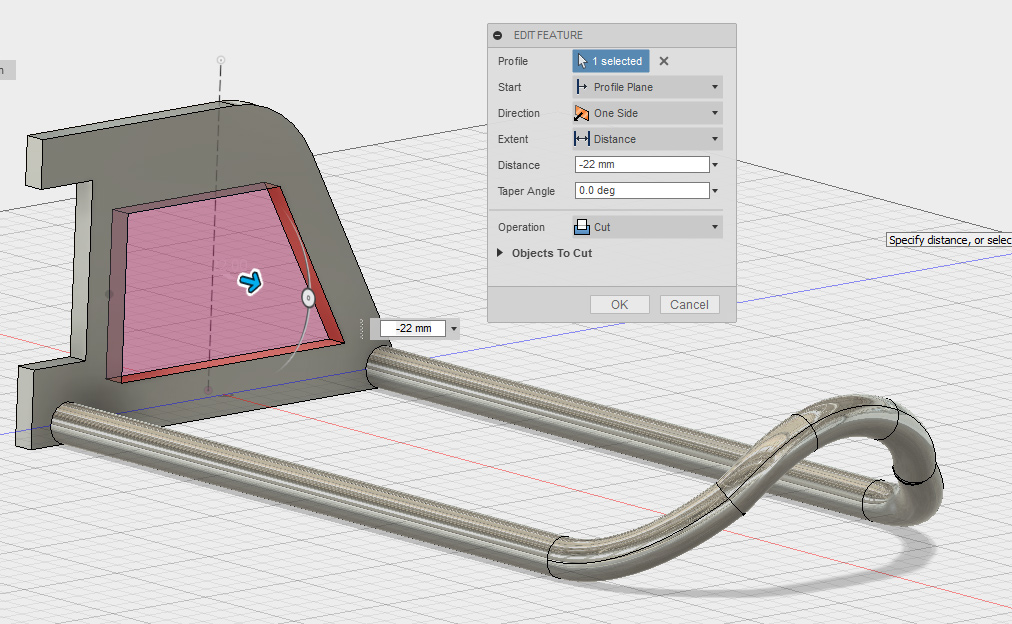Clear the profile selection with the X icon
Image resolution: width=1012 pixels, height=624 pixels.
pyautogui.click(x=664, y=61)
